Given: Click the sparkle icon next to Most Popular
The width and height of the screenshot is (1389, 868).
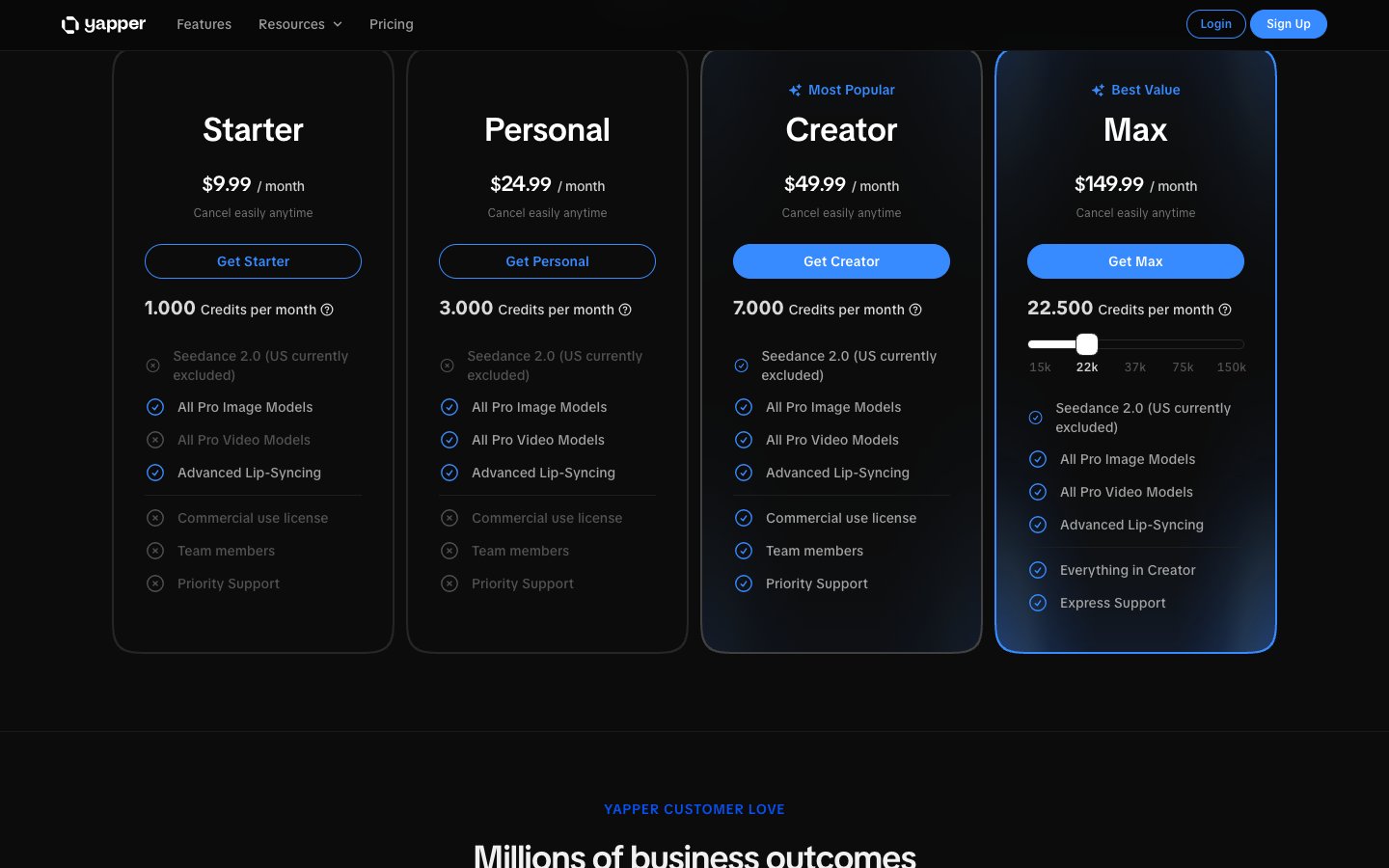Looking at the screenshot, I should [795, 90].
